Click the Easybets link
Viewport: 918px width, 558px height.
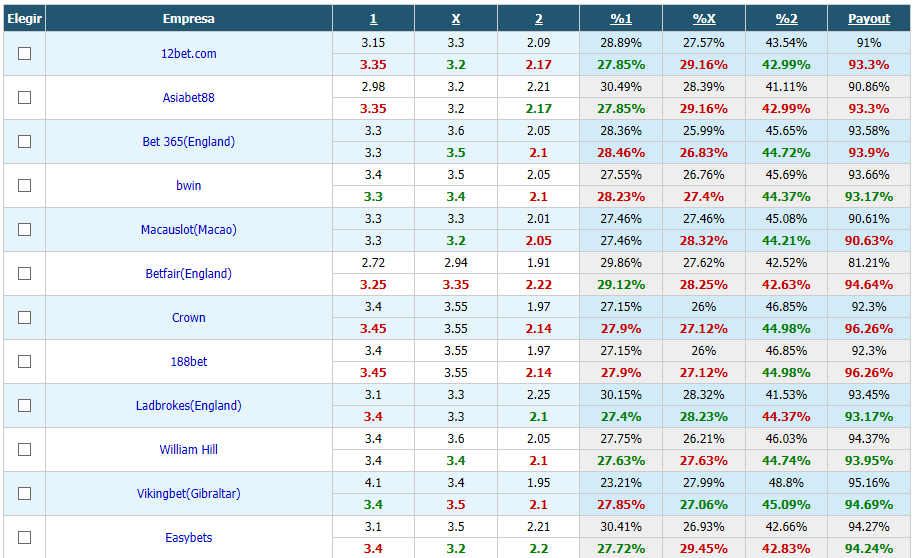189,538
